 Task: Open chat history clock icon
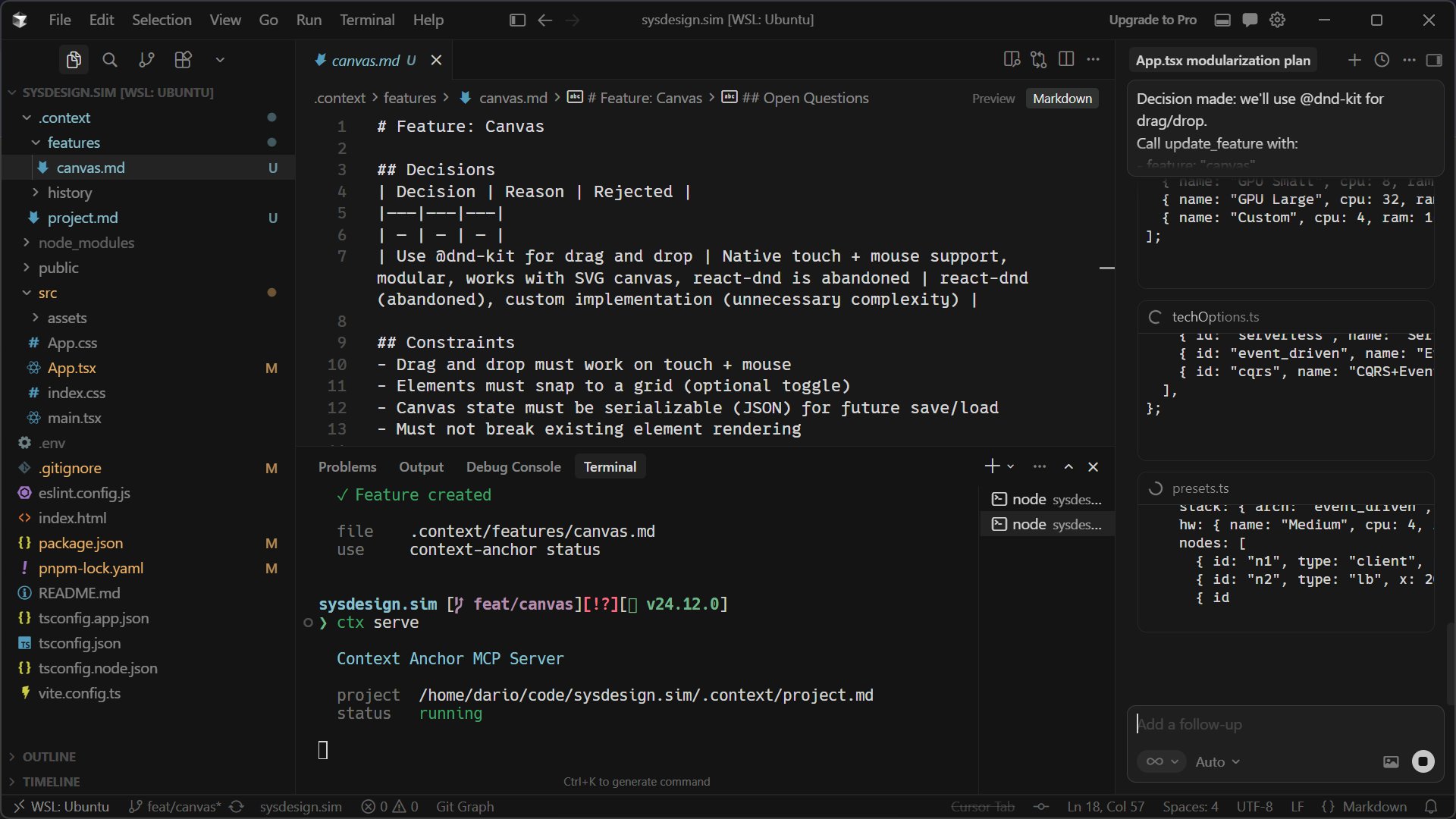coord(1382,60)
